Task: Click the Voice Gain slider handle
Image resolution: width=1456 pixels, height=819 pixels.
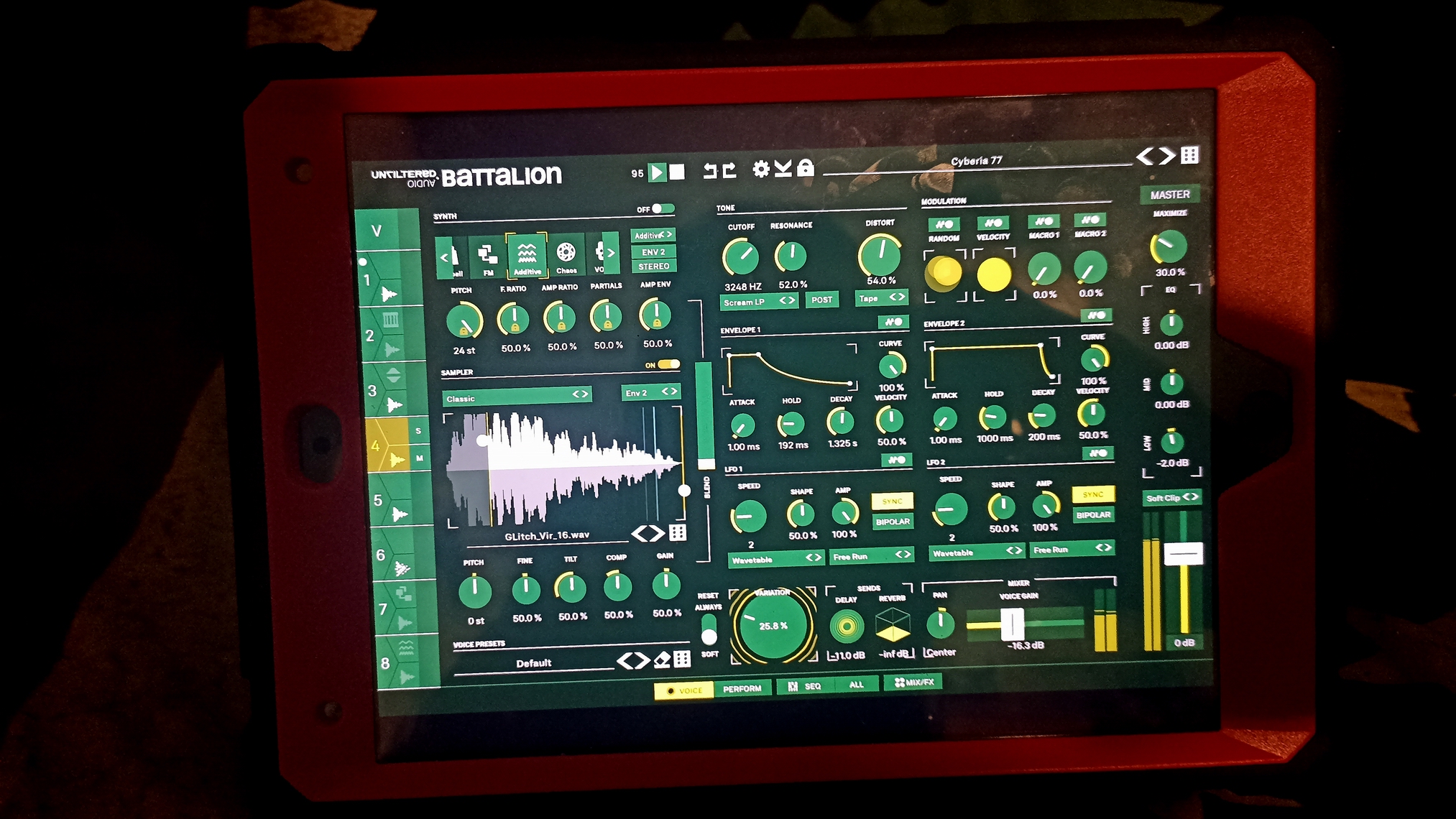Action: (x=1012, y=623)
